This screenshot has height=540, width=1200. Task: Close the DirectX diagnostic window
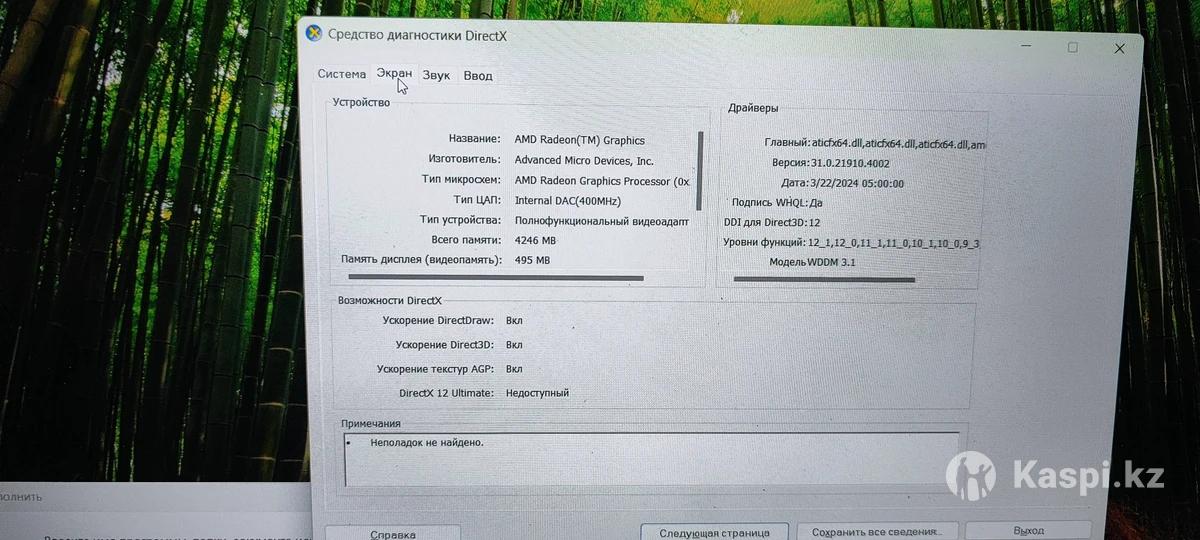(x=1120, y=48)
